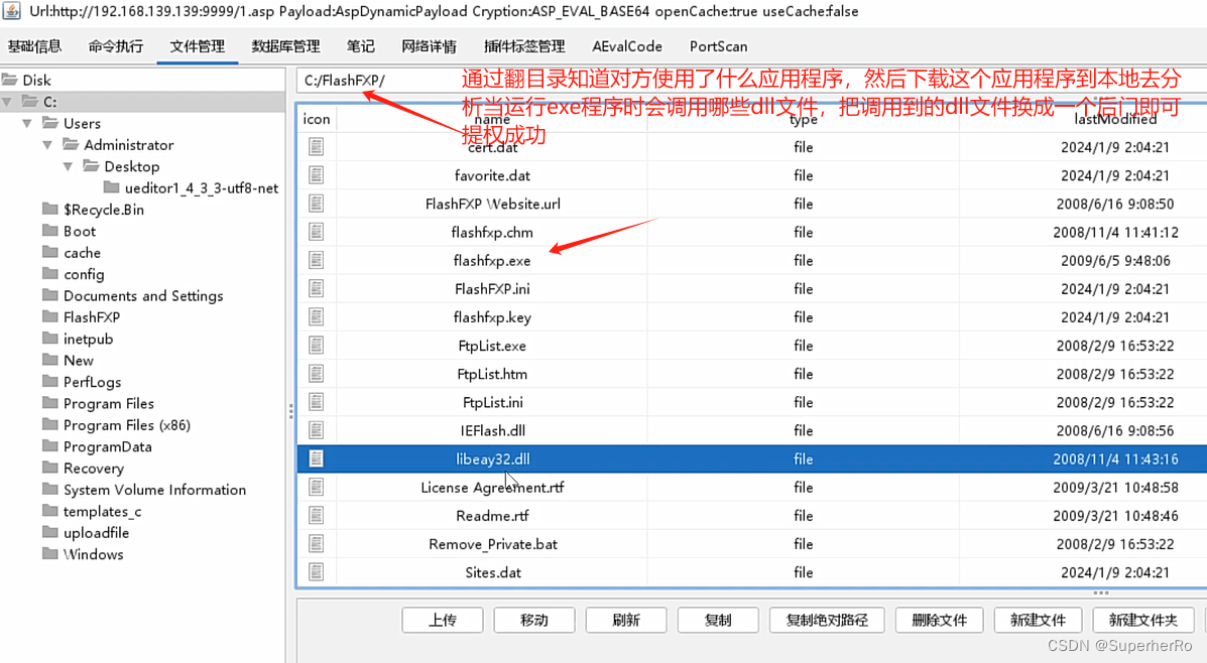The image size is (1207, 663).
Task: Click the 刷新 refresh button
Action: (x=626, y=620)
